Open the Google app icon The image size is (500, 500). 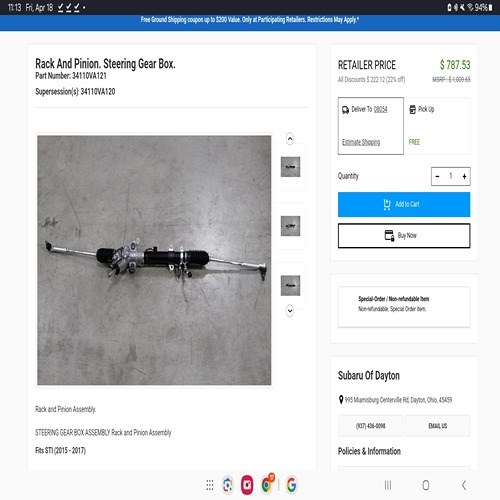tap(291, 485)
